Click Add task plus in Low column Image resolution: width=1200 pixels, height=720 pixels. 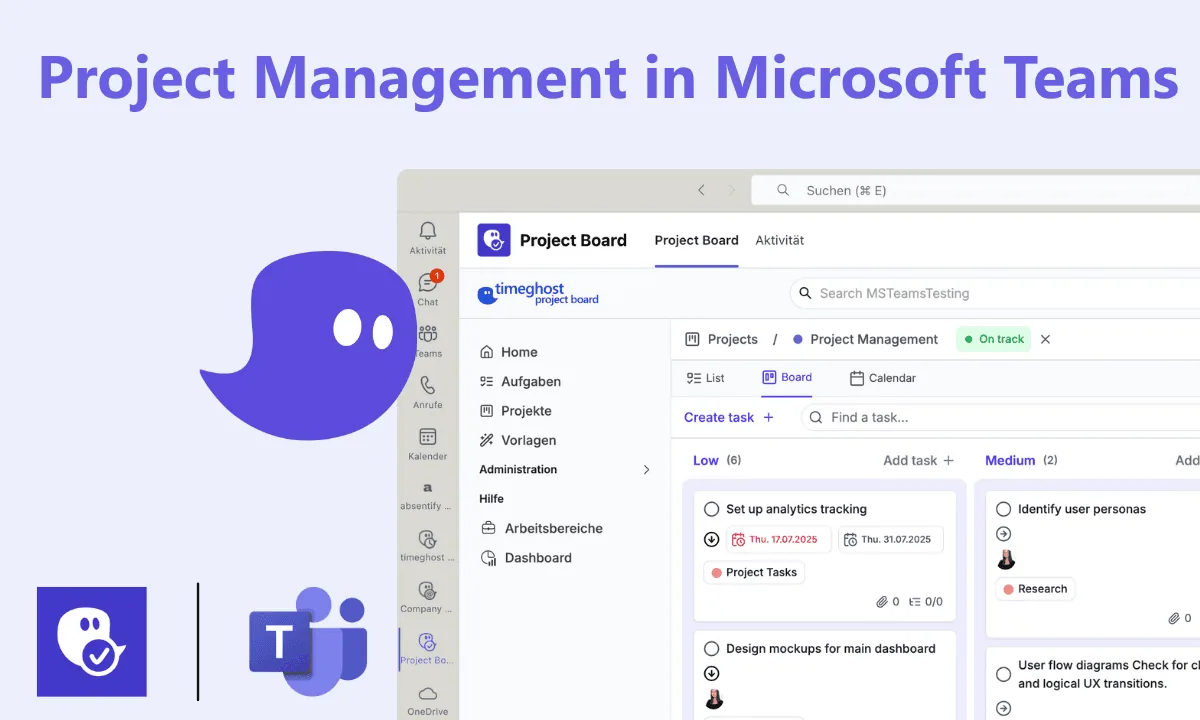point(919,460)
